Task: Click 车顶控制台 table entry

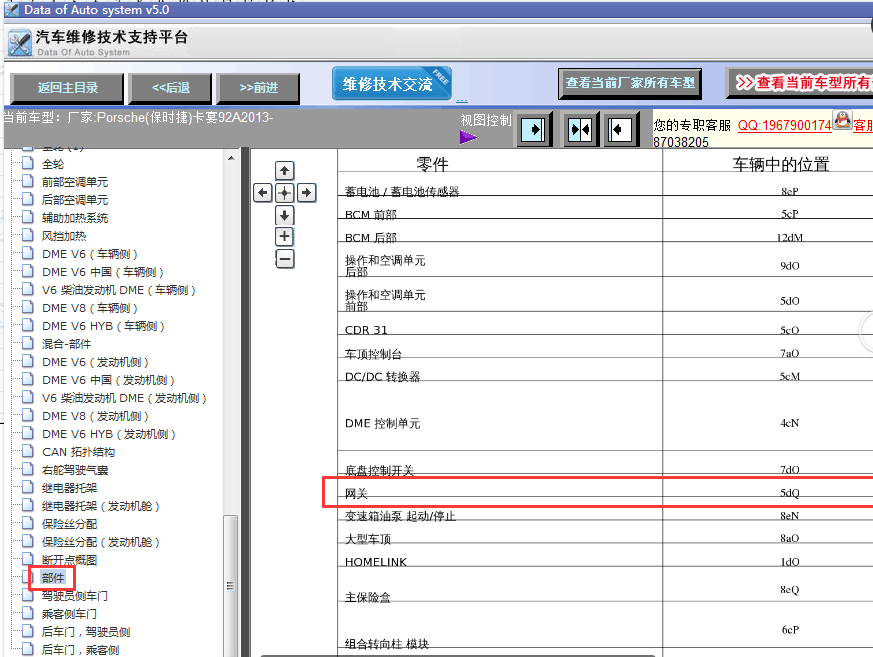Action: pos(373,354)
